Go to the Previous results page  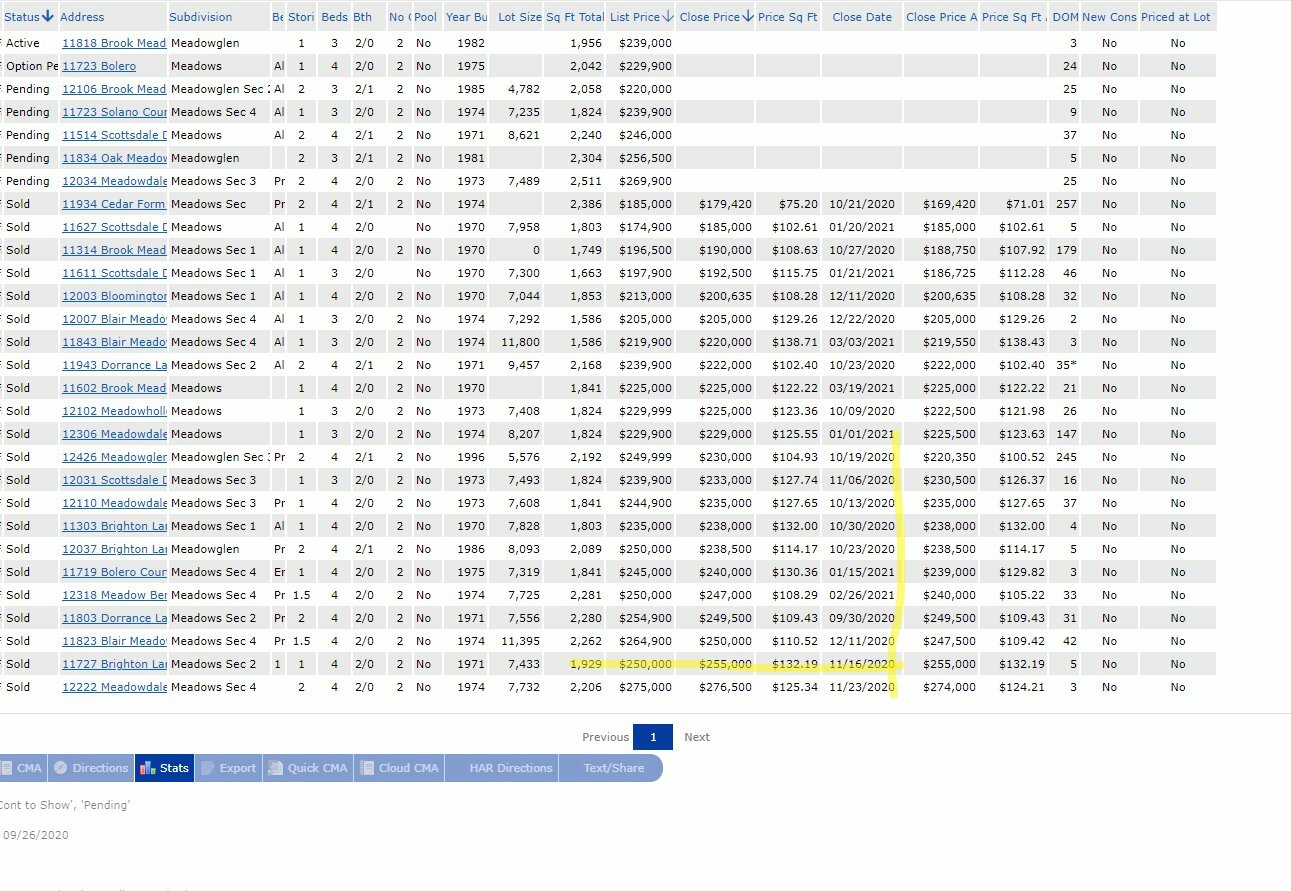[605, 737]
